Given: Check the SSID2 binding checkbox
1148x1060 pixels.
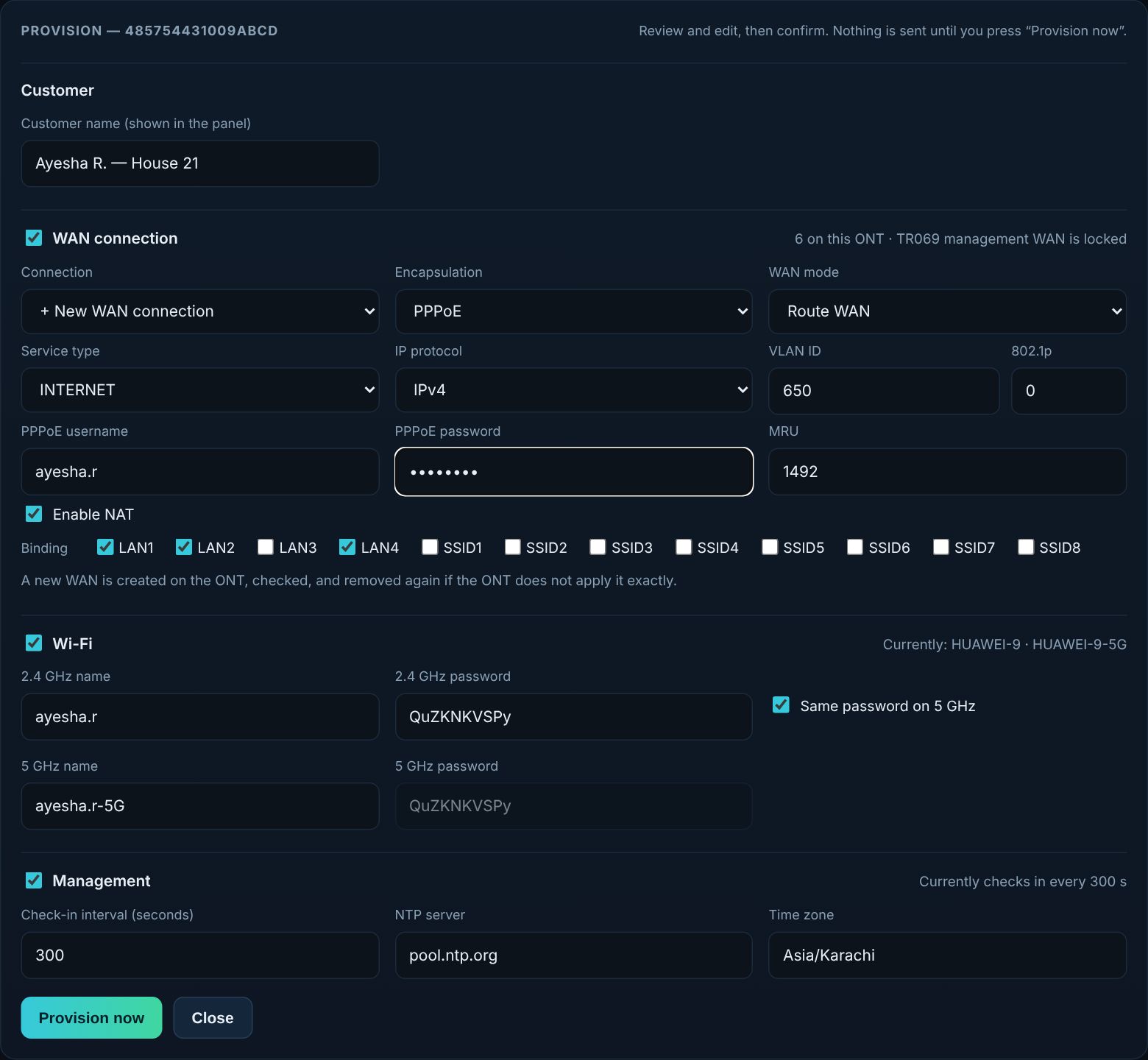Looking at the screenshot, I should 513,547.
